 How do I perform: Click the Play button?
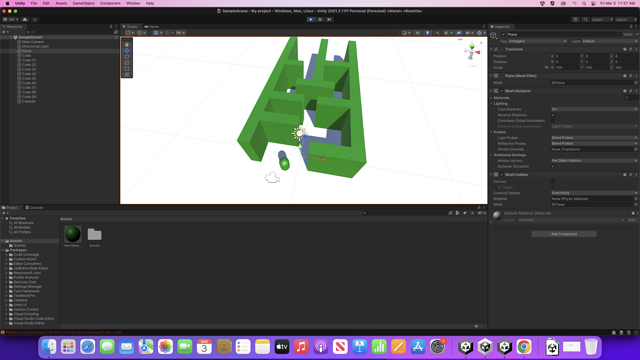pos(311,19)
